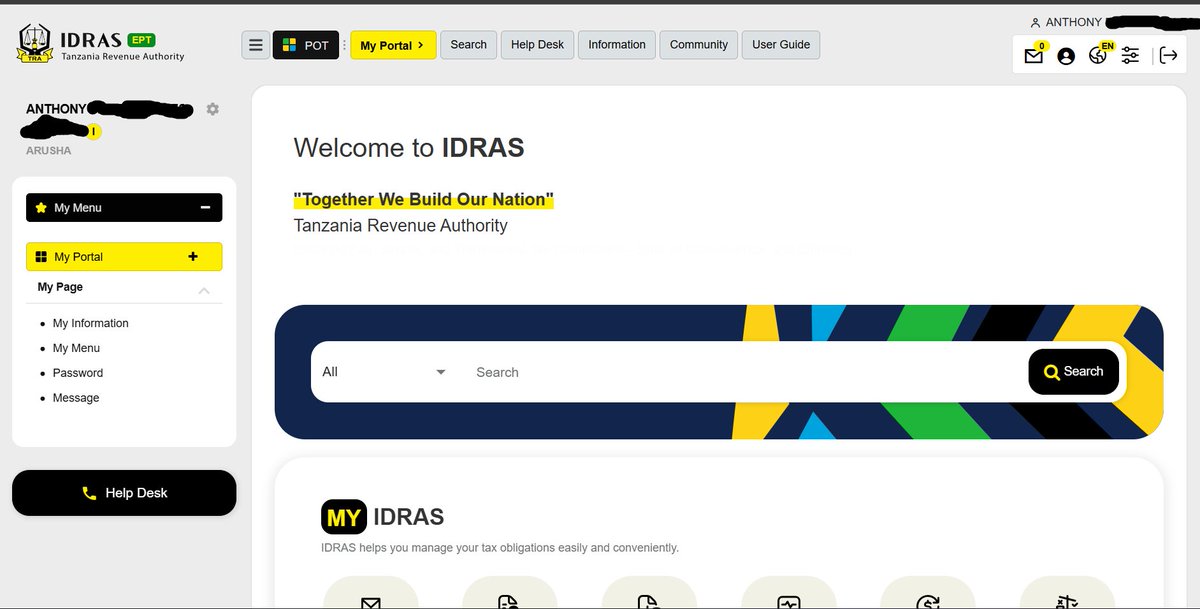Screen dimensions: 1200x609
Task: Click the black Search button with magnifier
Action: [x=1073, y=372]
